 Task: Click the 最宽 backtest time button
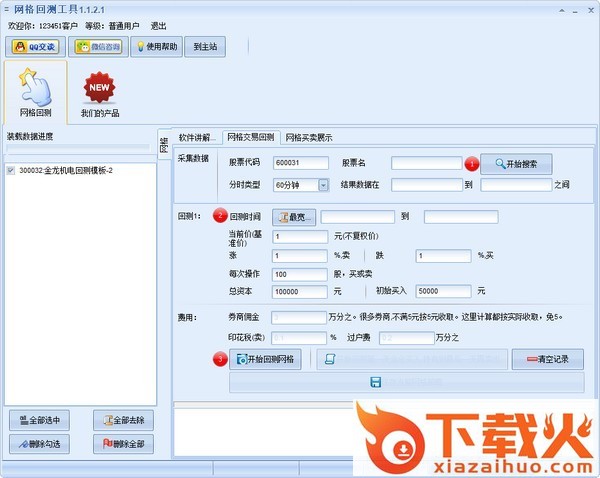(x=294, y=217)
